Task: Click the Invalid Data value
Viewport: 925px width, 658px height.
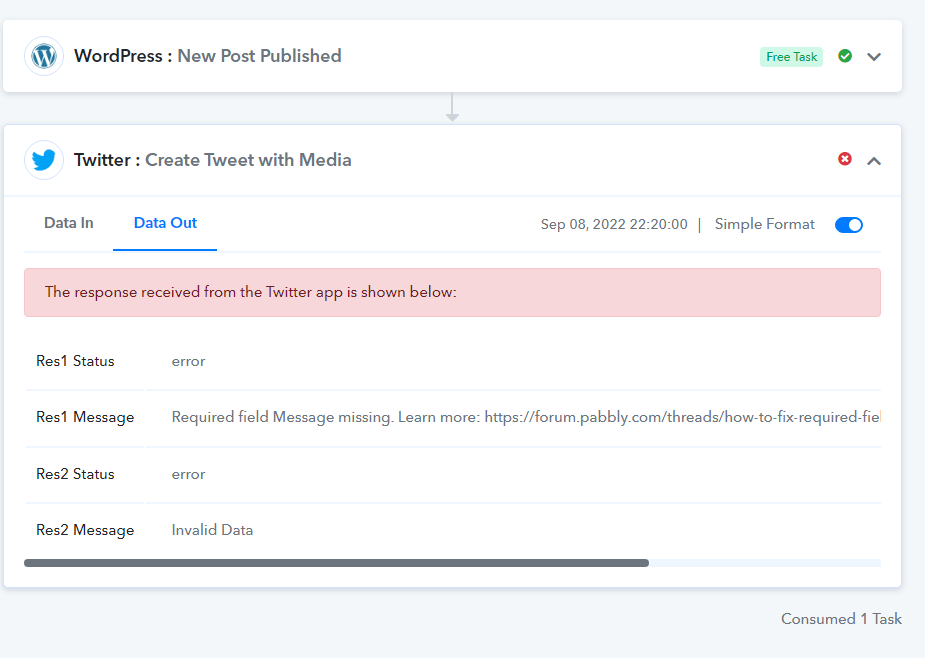Action: coord(212,530)
